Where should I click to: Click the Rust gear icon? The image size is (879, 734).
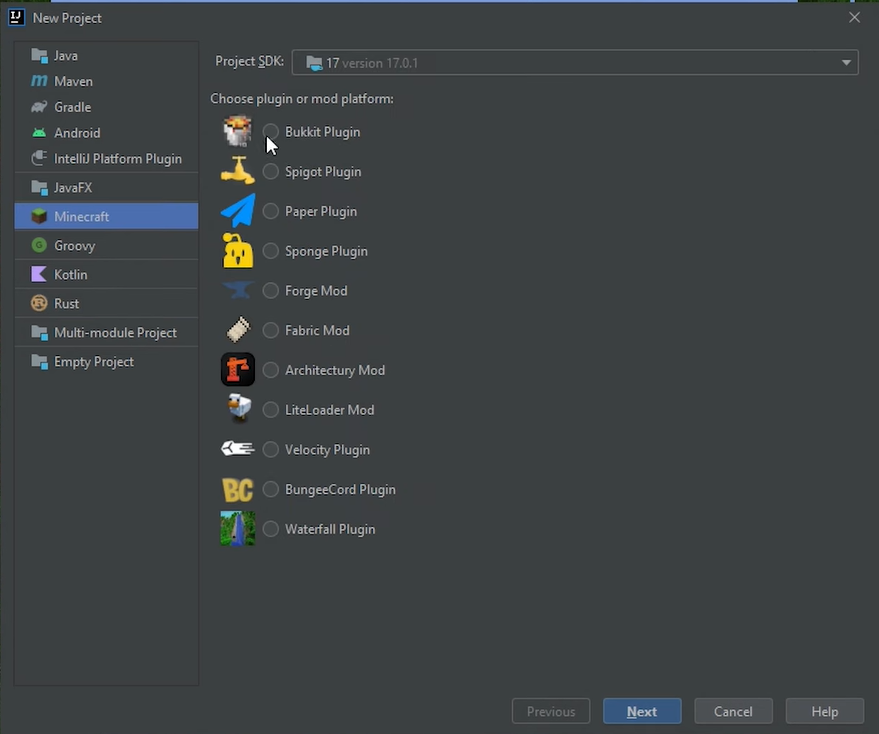pyautogui.click(x=39, y=303)
